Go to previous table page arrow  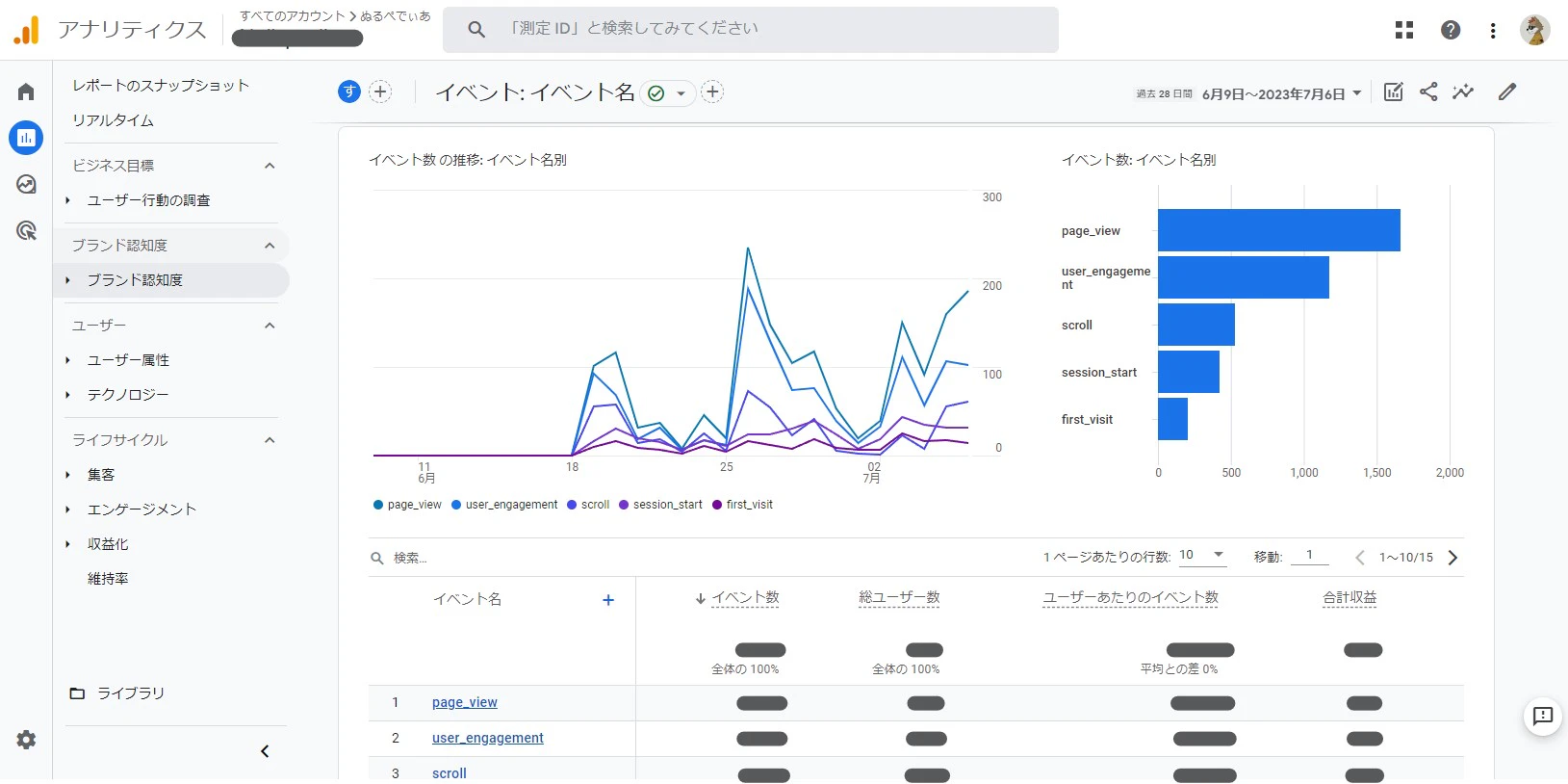point(1360,558)
